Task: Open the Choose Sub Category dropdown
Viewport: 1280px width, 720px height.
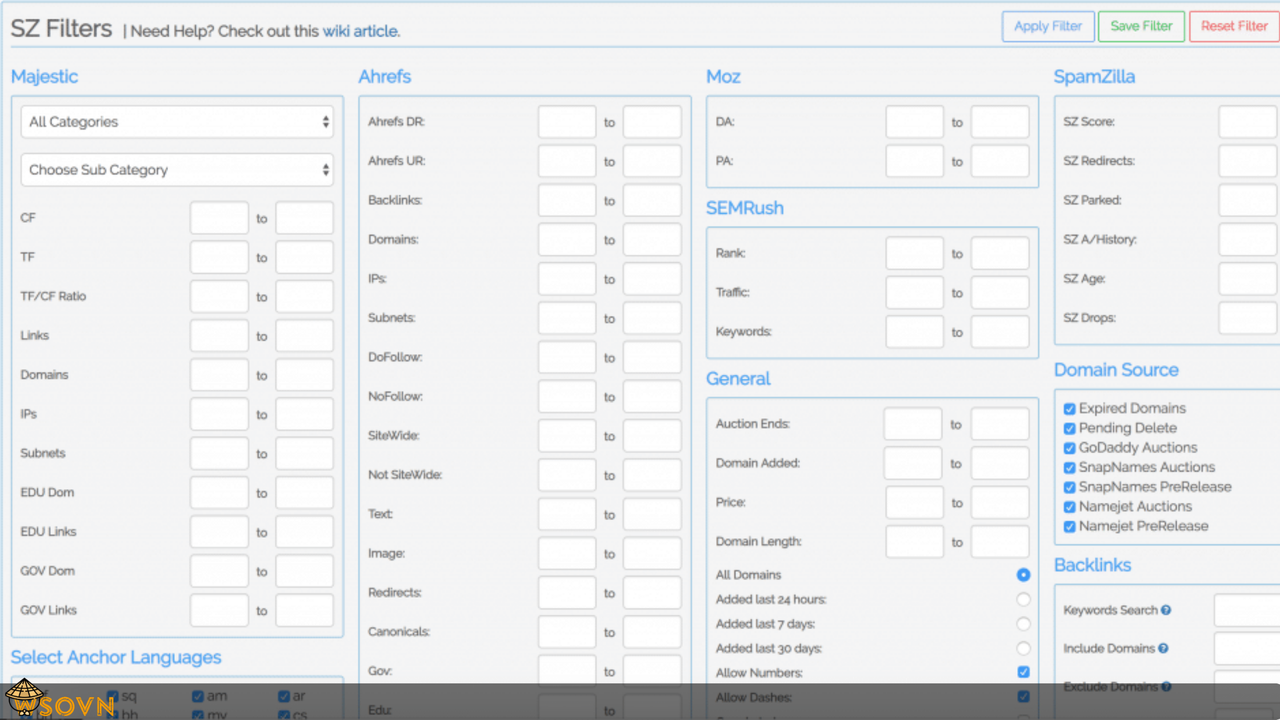Action: 177,170
